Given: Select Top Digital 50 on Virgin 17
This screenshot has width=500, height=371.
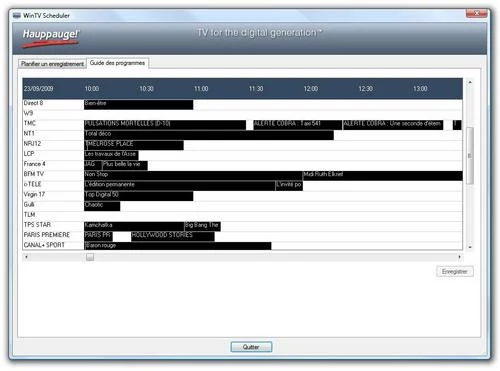Looking at the screenshot, I should 139,196.
